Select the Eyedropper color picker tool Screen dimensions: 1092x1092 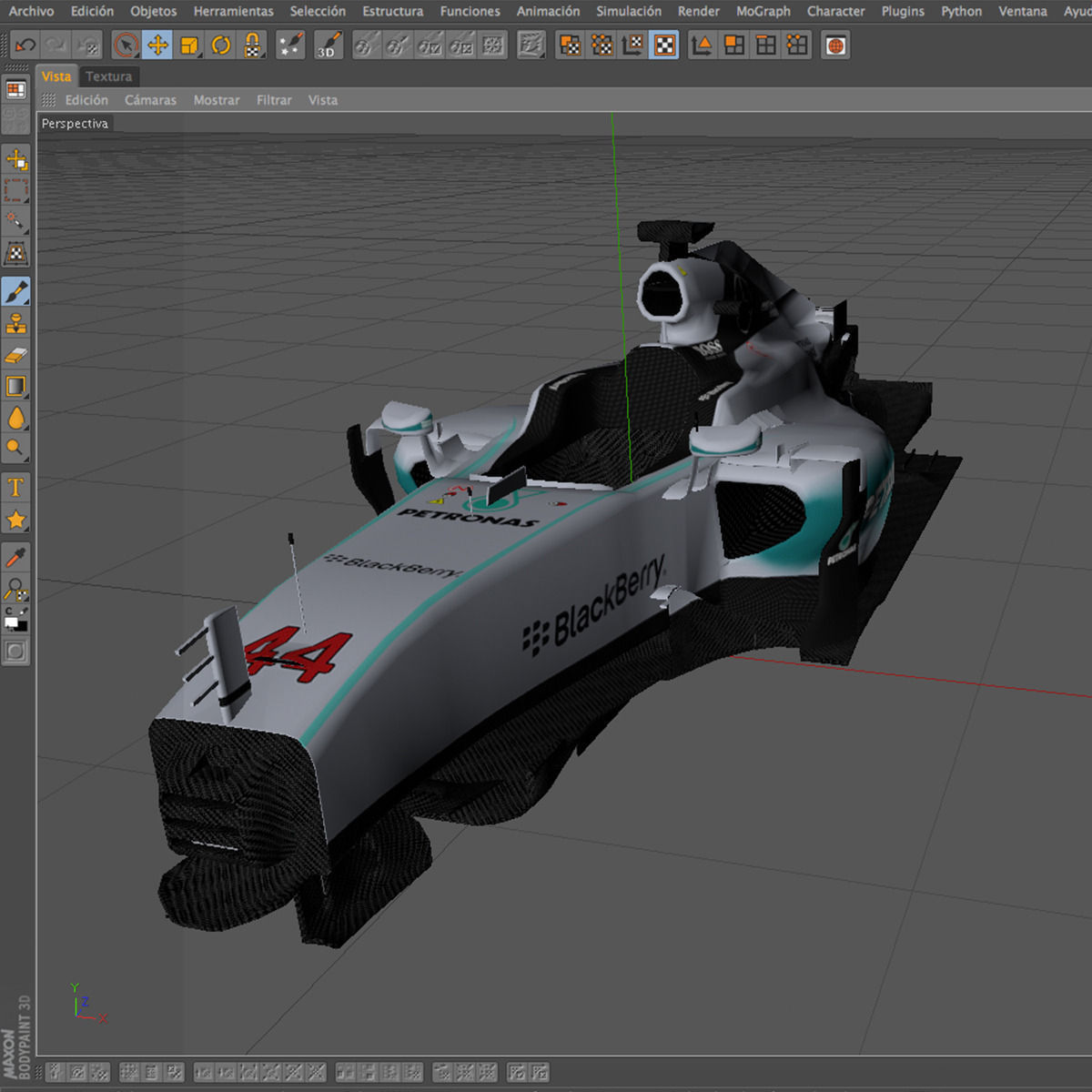[16, 557]
